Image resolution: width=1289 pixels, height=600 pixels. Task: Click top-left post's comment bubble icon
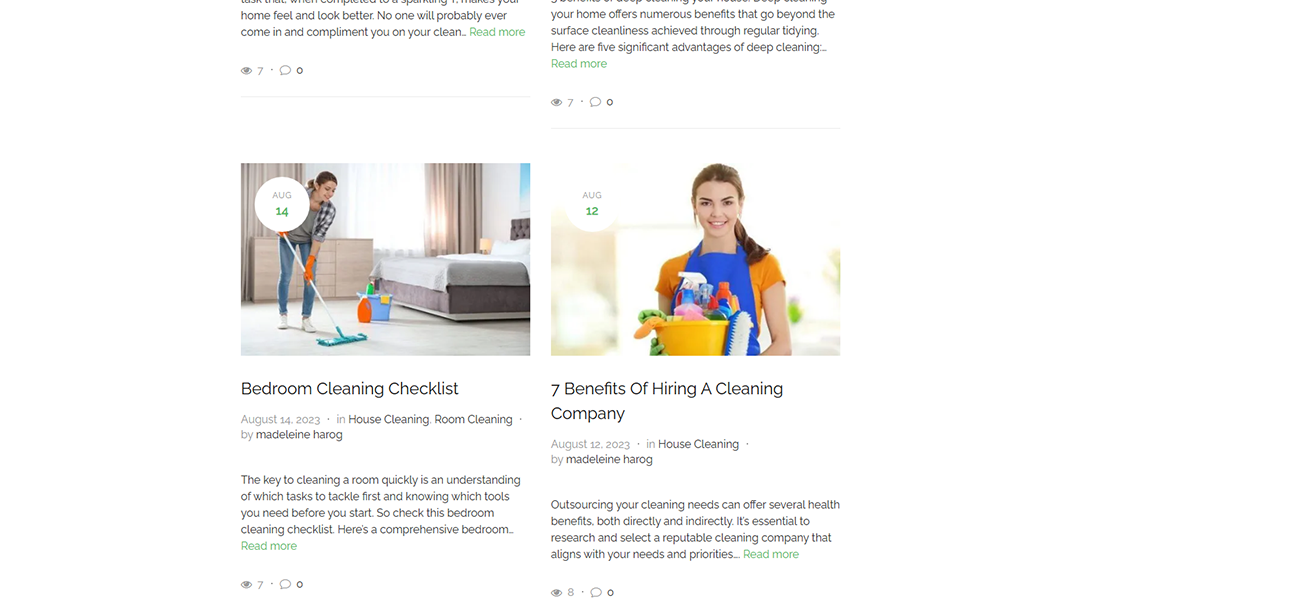tap(285, 70)
